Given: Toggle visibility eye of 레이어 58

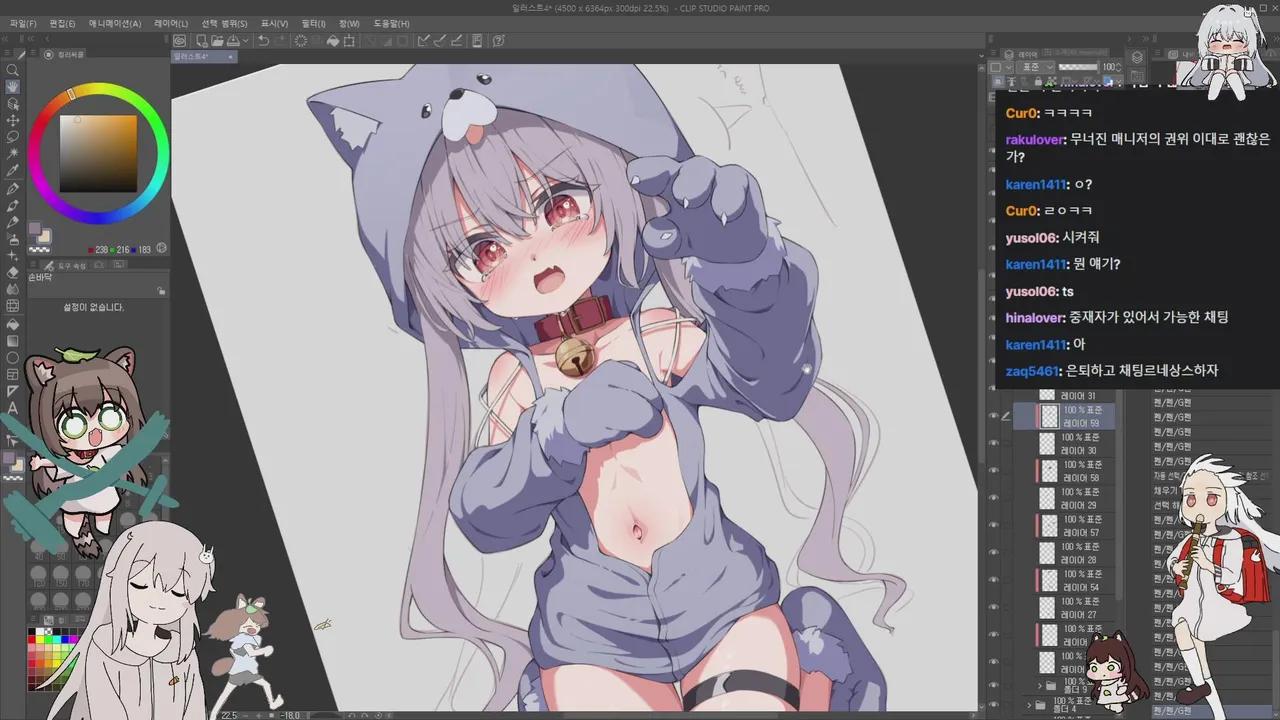Looking at the screenshot, I should point(994,471).
